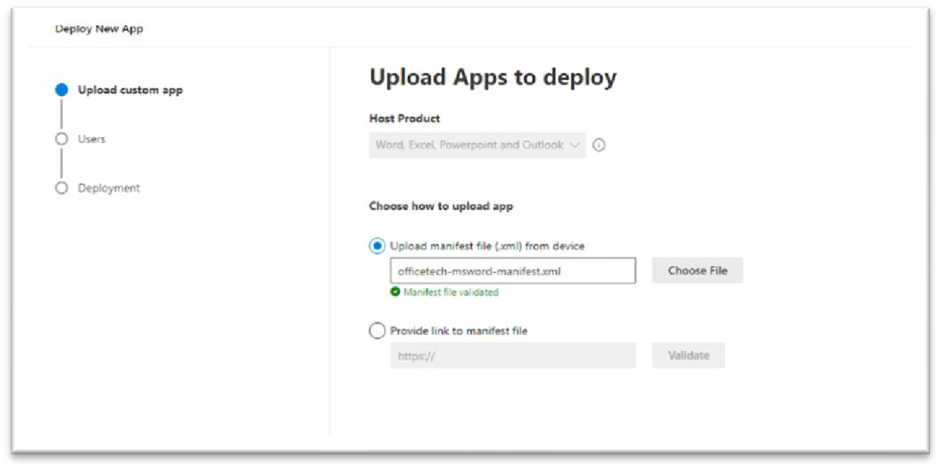940x467 pixels.
Task: Select Provide link to manifest file radio
Action: click(x=377, y=330)
